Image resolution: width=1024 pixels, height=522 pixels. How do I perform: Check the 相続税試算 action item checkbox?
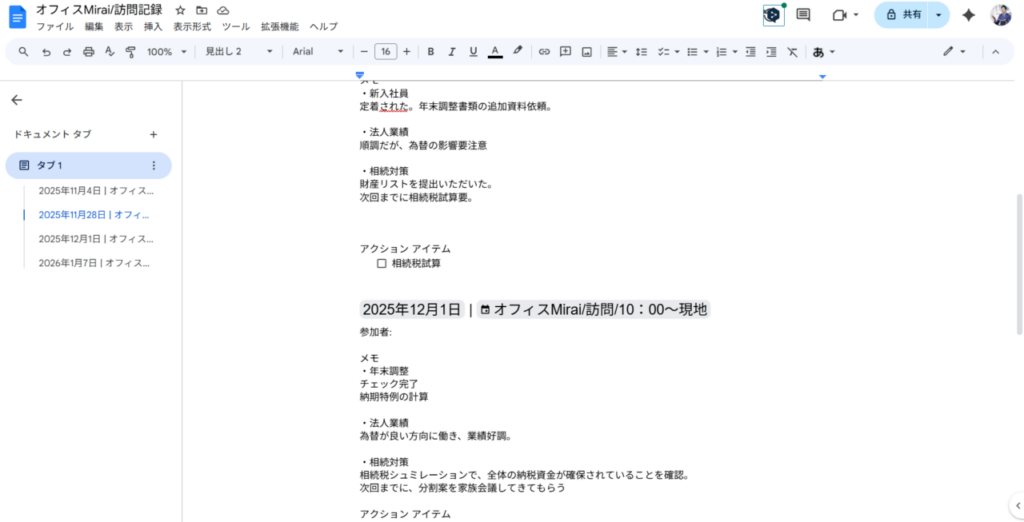[381, 264]
